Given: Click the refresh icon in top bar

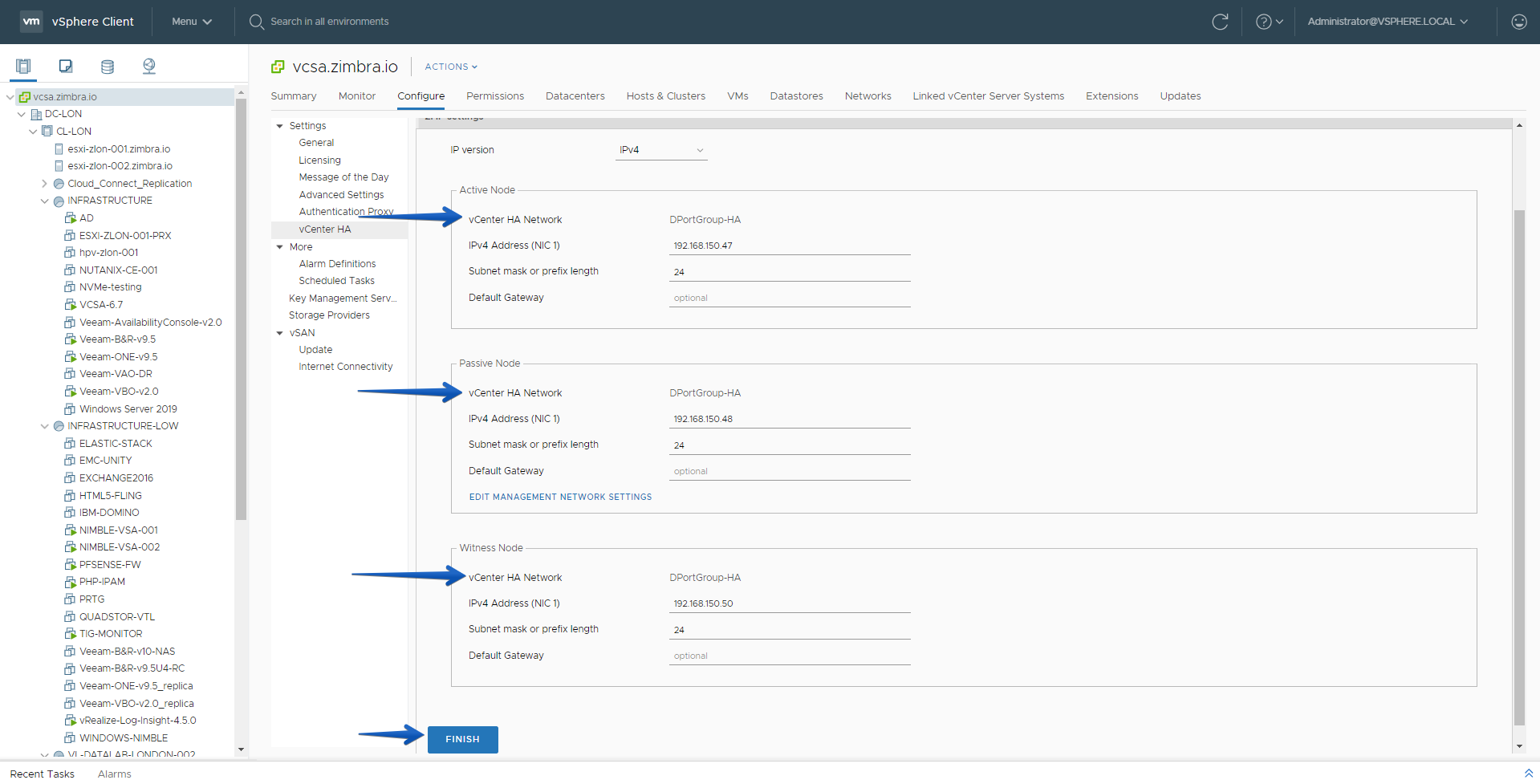Looking at the screenshot, I should (1220, 22).
